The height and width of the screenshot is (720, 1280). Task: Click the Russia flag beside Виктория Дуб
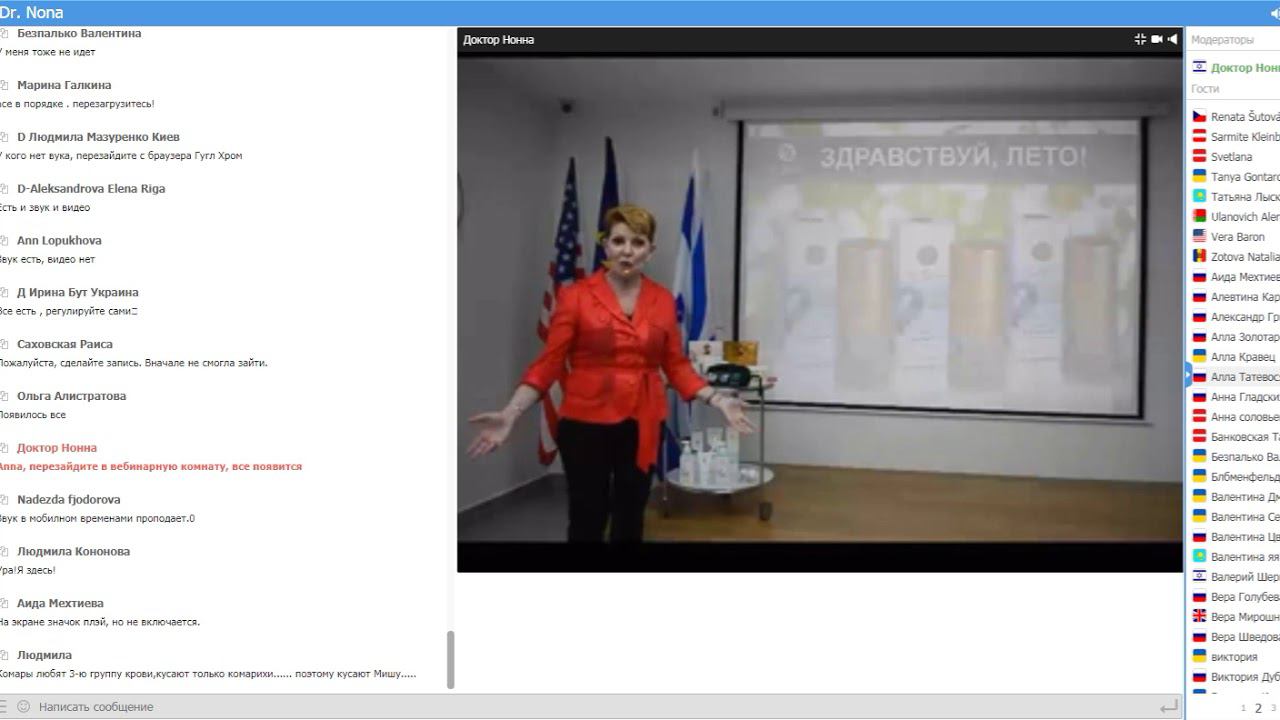coord(1199,677)
